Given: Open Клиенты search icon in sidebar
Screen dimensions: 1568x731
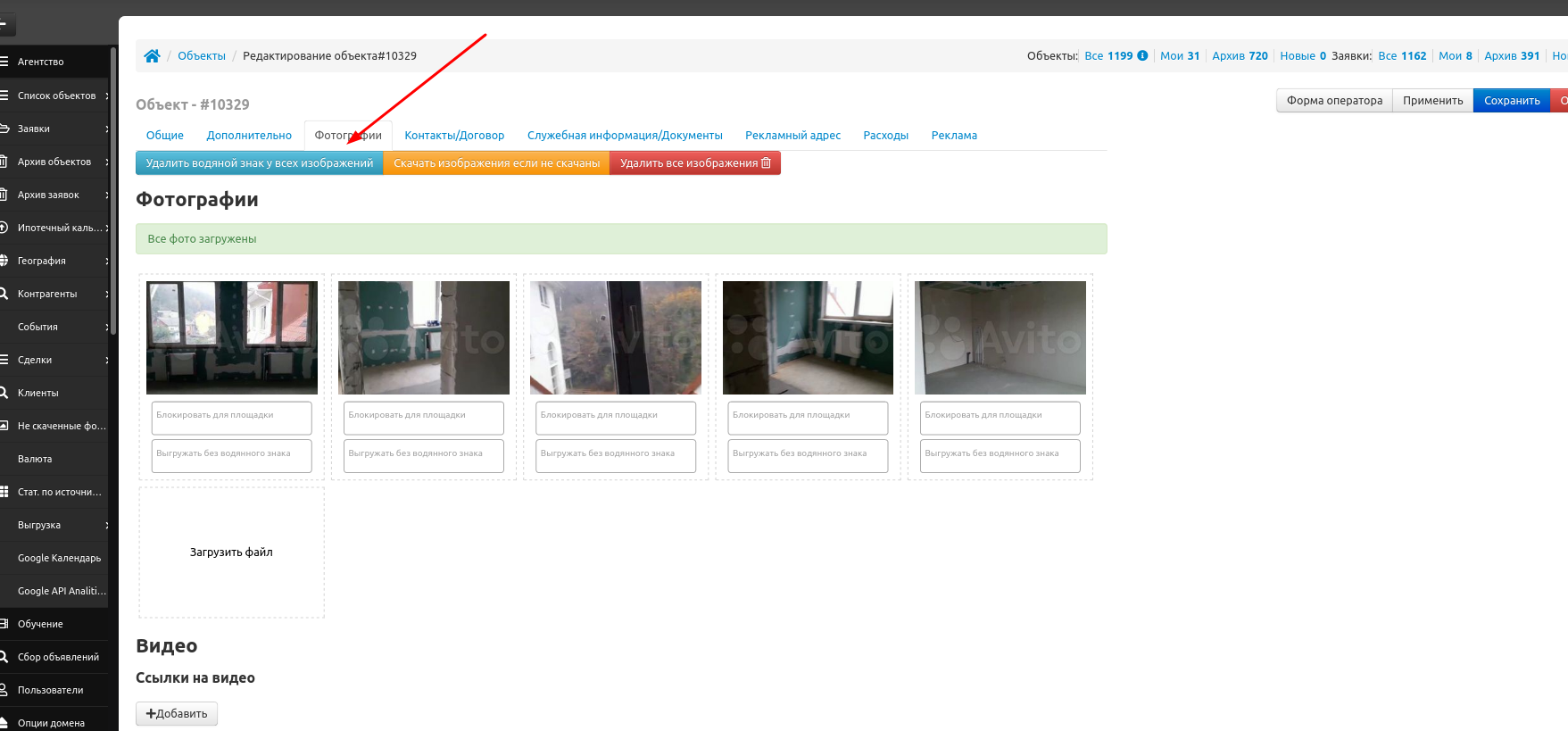Looking at the screenshot, I should [x=4, y=393].
